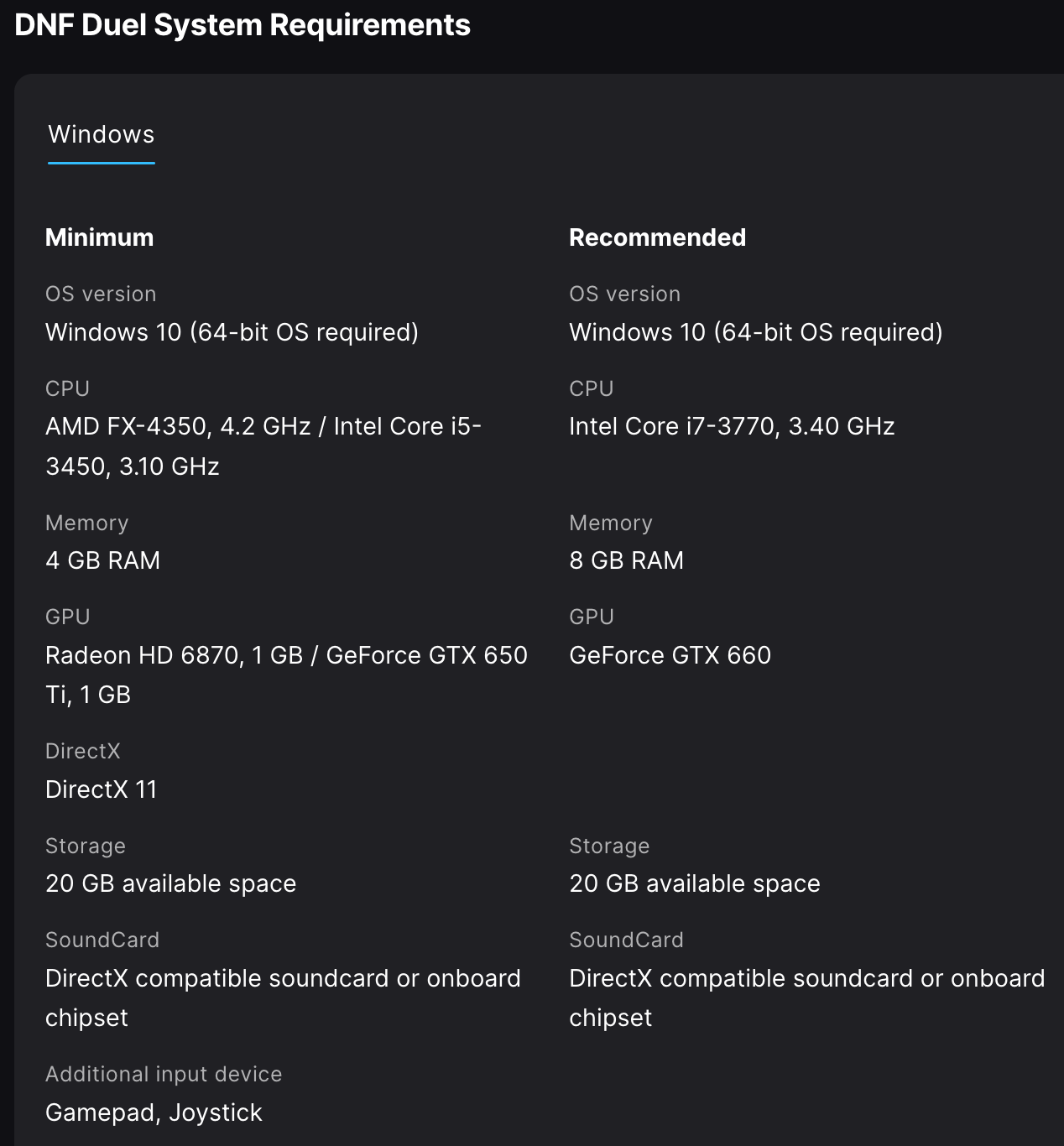Image resolution: width=1064 pixels, height=1146 pixels.
Task: Select the Windows tab
Action: tap(102, 134)
